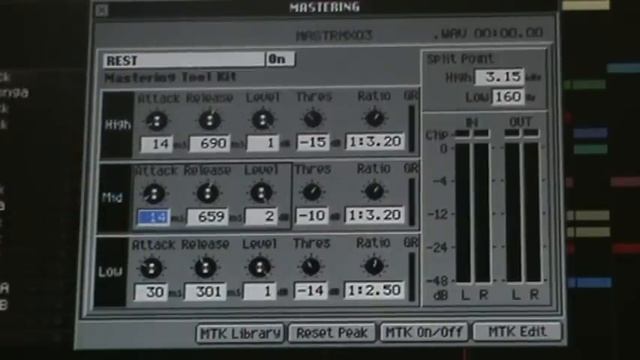Click the Low band GR meter

pos(412,277)
